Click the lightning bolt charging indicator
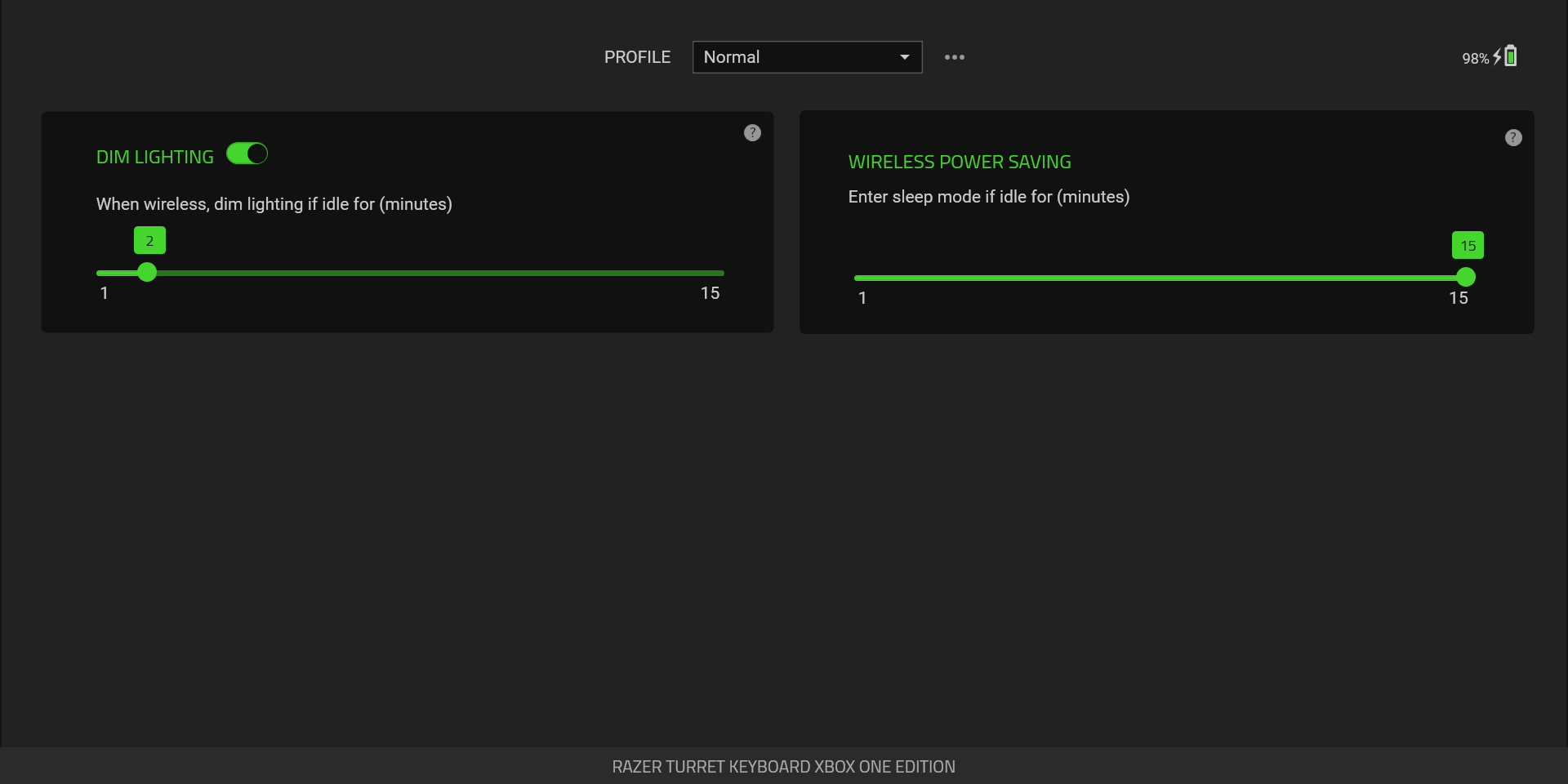Viewport: 1568px width, 784px height. click(x=1495, y=56)
